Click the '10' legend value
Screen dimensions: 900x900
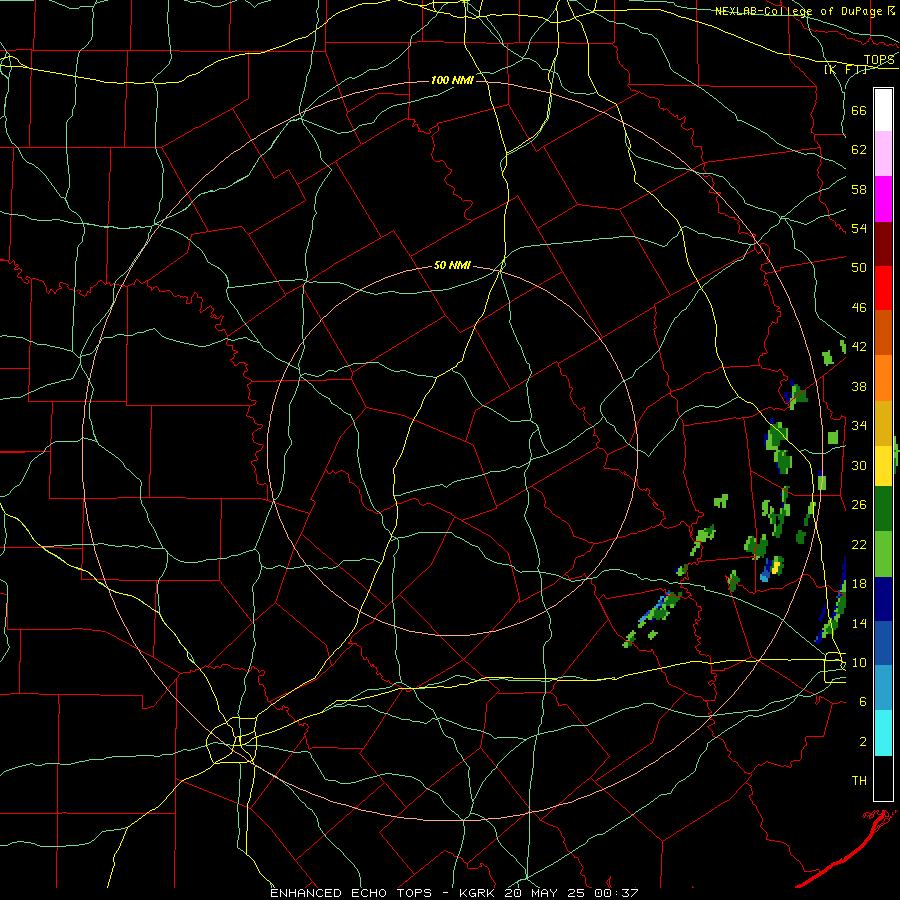(x=859, y=663)
